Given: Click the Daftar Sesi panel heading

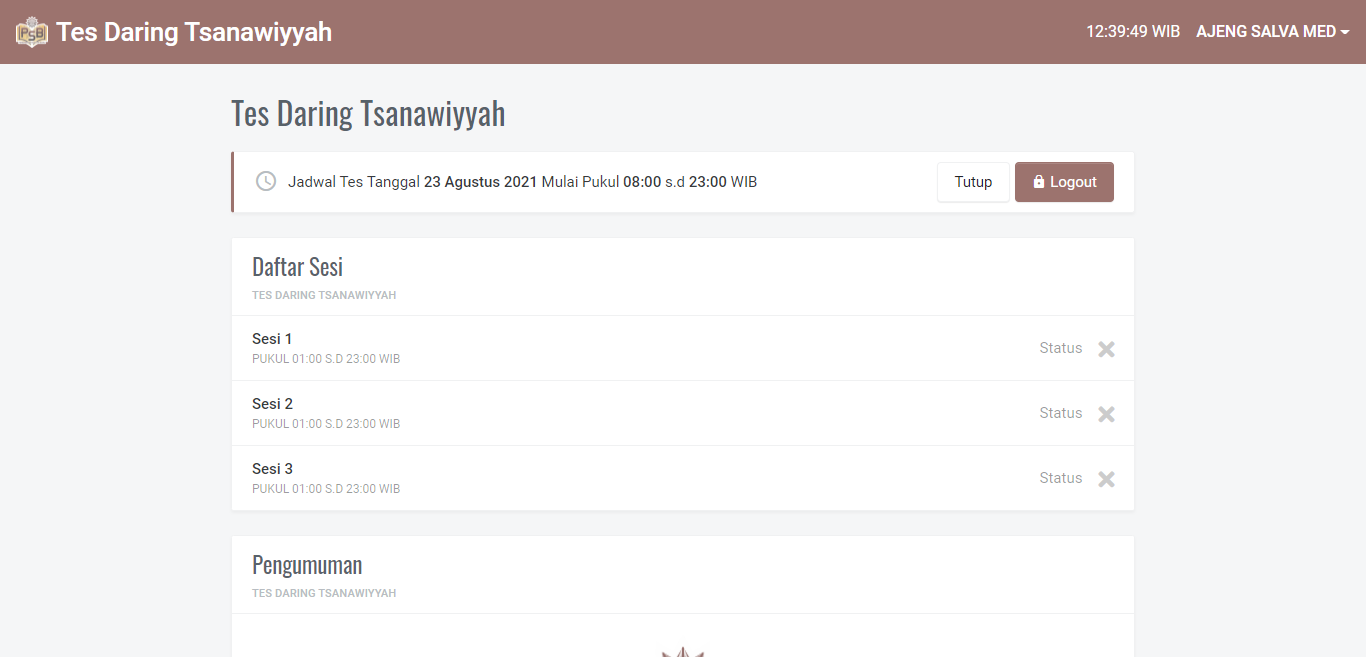Looking at the screenshot, I should point(297,267).
